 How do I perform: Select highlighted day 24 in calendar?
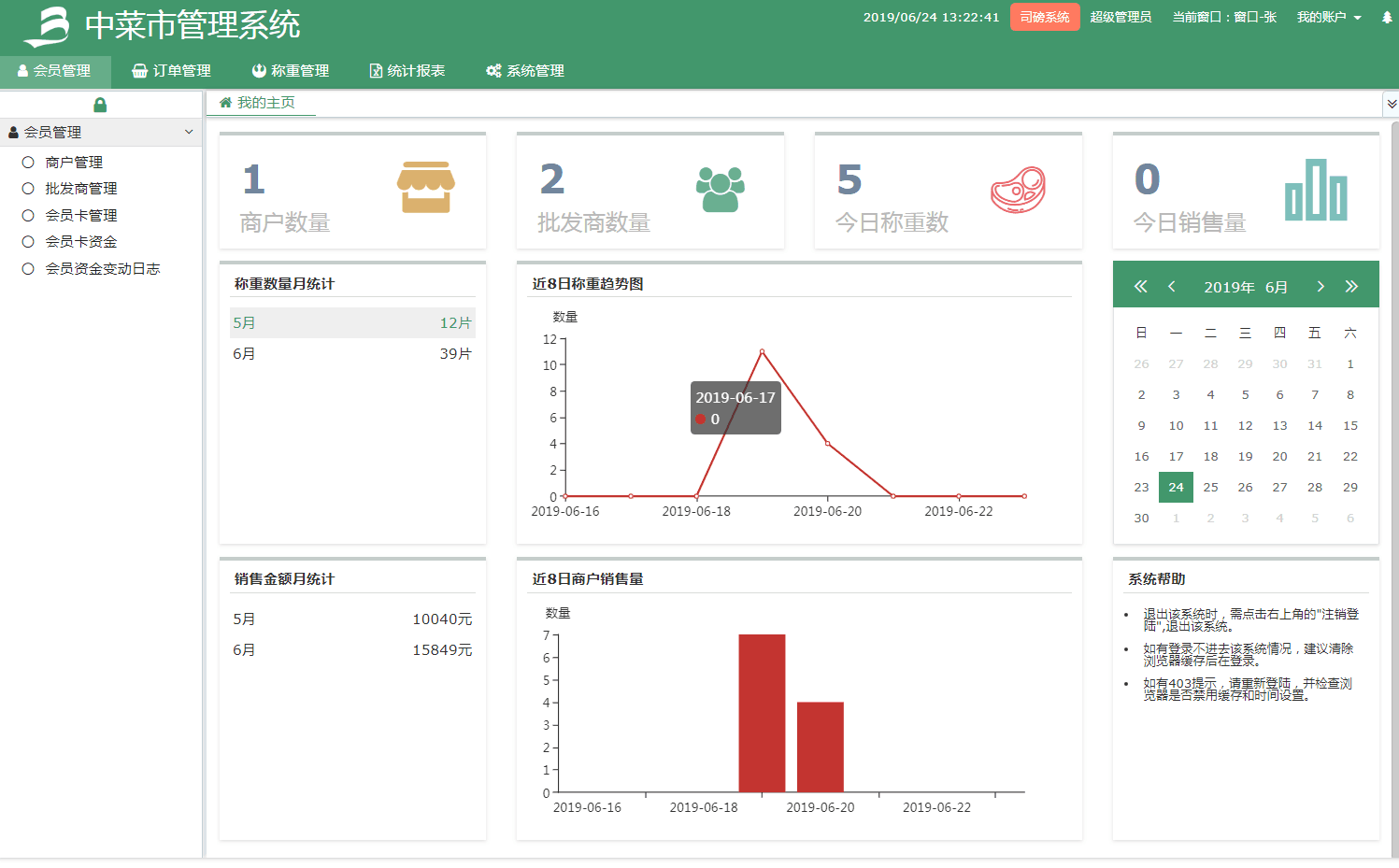(x=1176, y=488)
